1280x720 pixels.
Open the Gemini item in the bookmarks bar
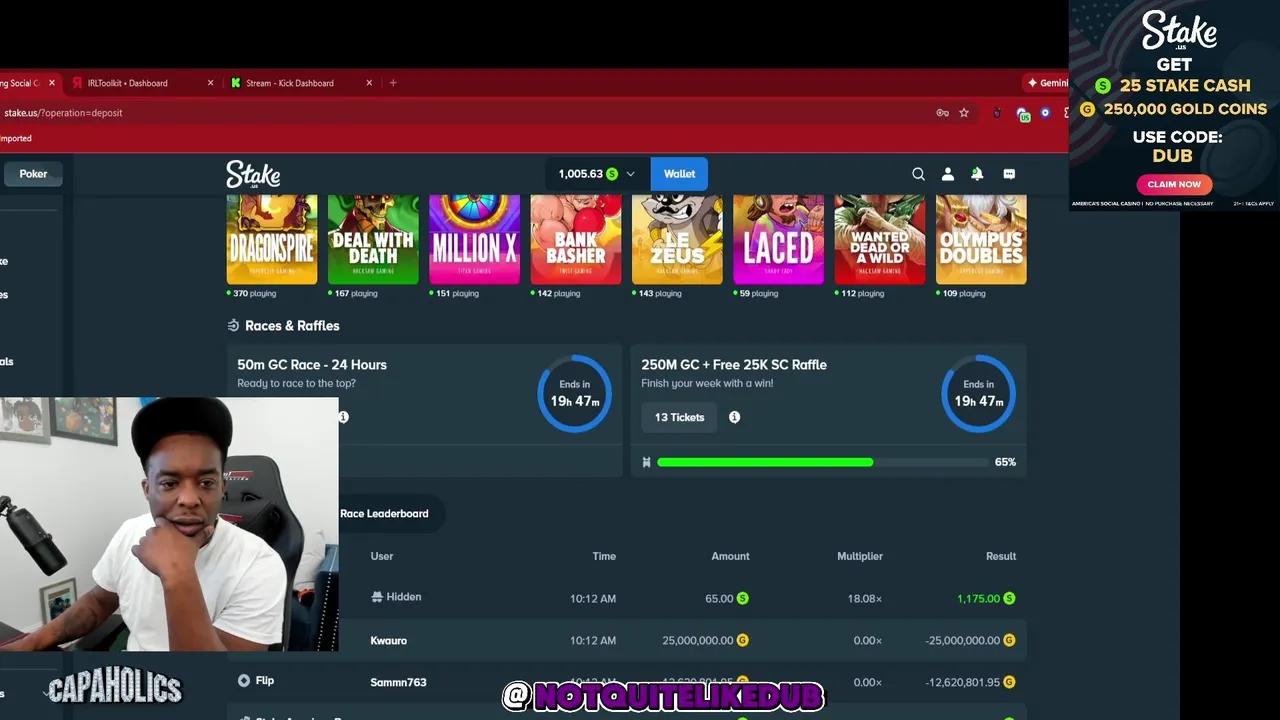[1046, 83]
